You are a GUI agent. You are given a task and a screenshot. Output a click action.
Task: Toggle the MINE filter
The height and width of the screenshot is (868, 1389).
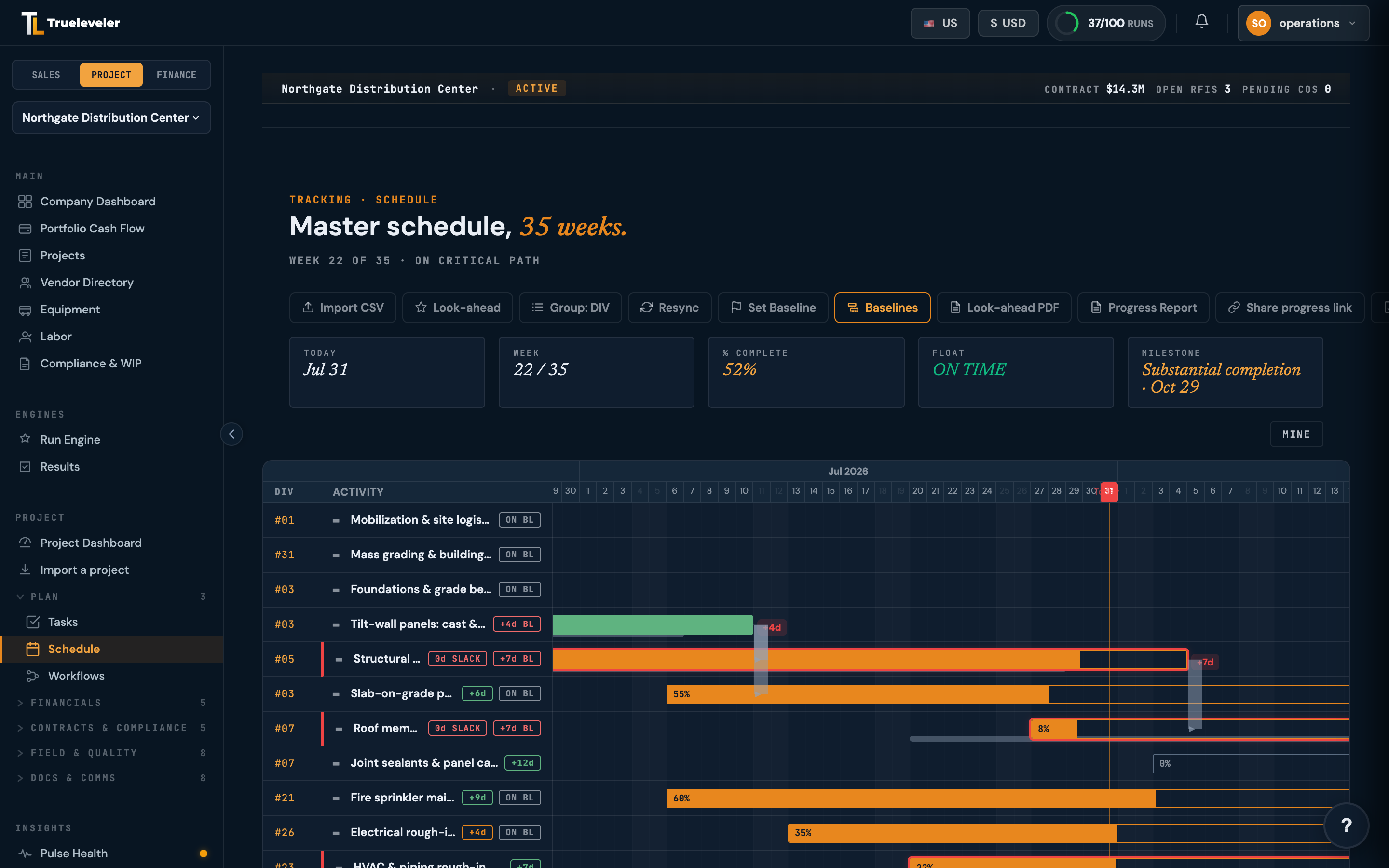(1296, 434)
